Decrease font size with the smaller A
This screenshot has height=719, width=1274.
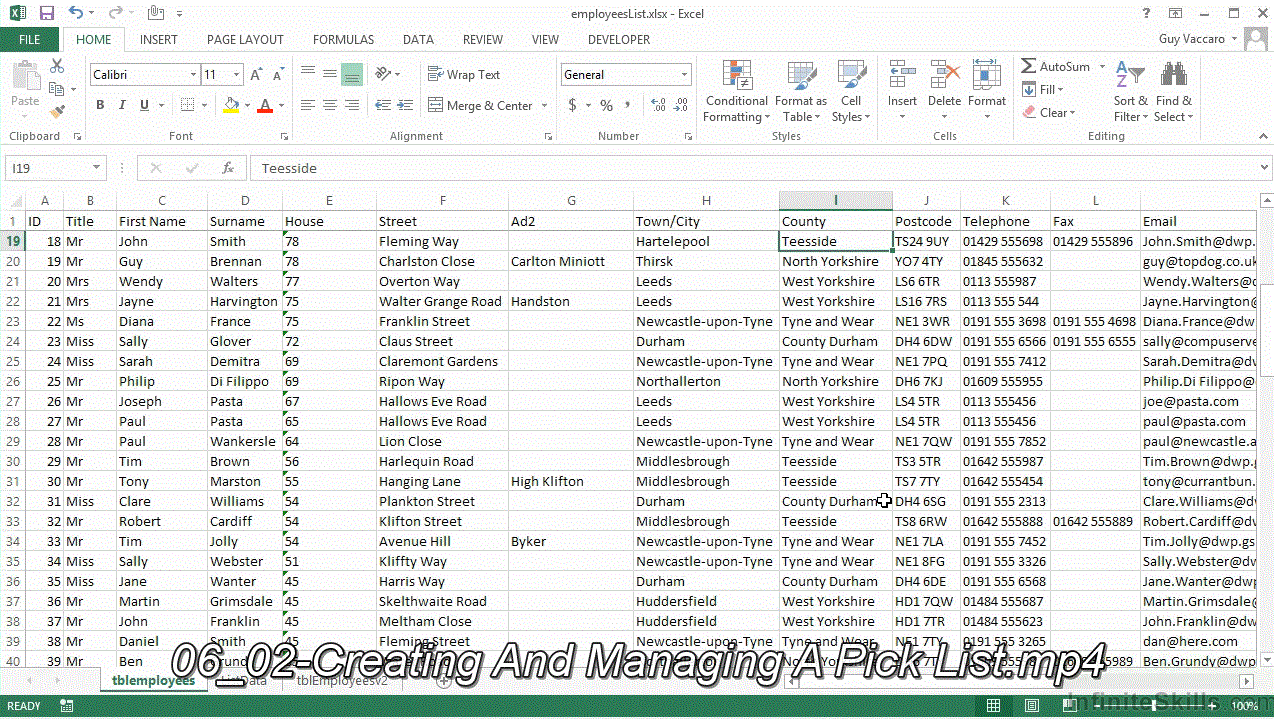pos(276,75)
